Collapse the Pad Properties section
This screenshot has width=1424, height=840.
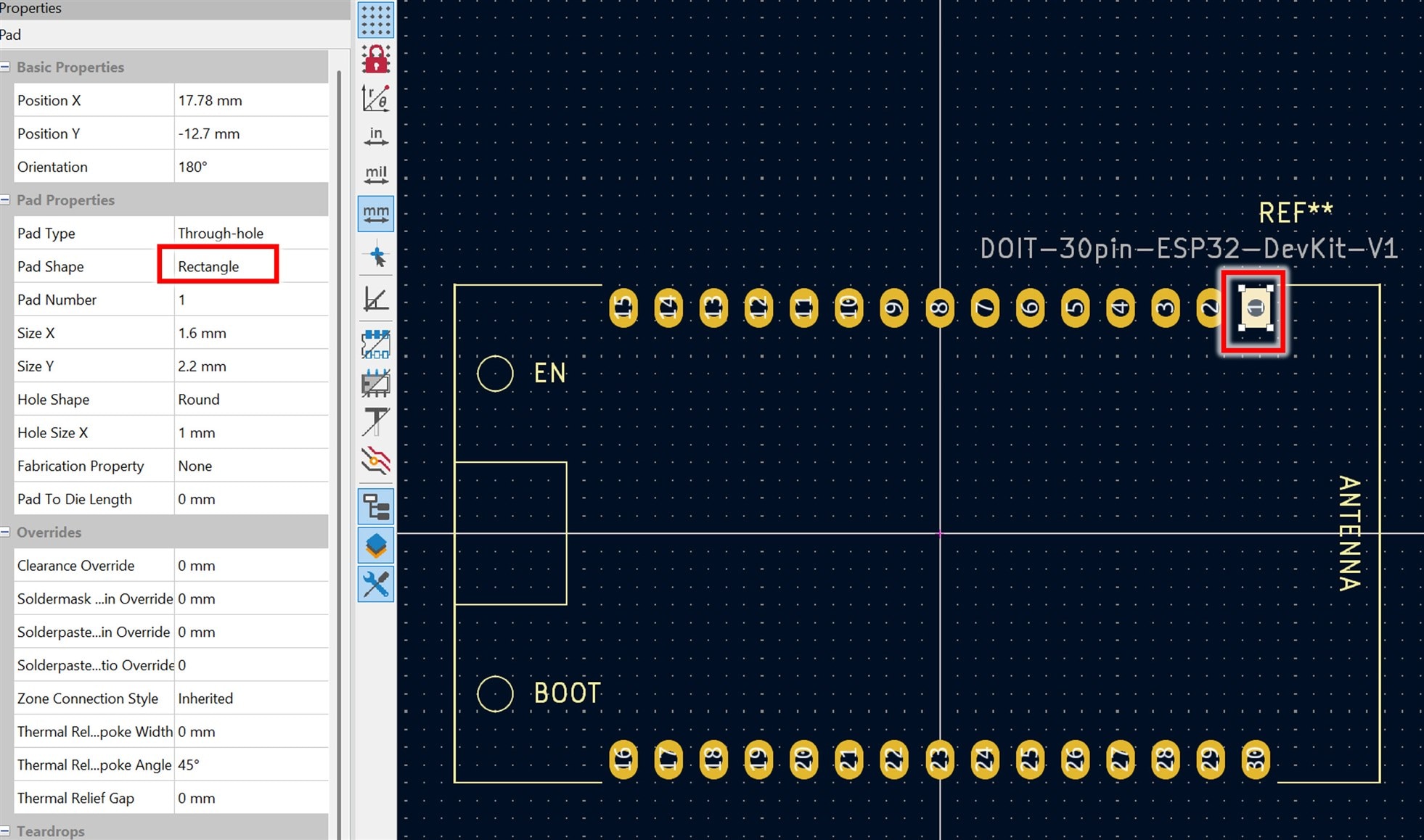[x=6, y=199]
